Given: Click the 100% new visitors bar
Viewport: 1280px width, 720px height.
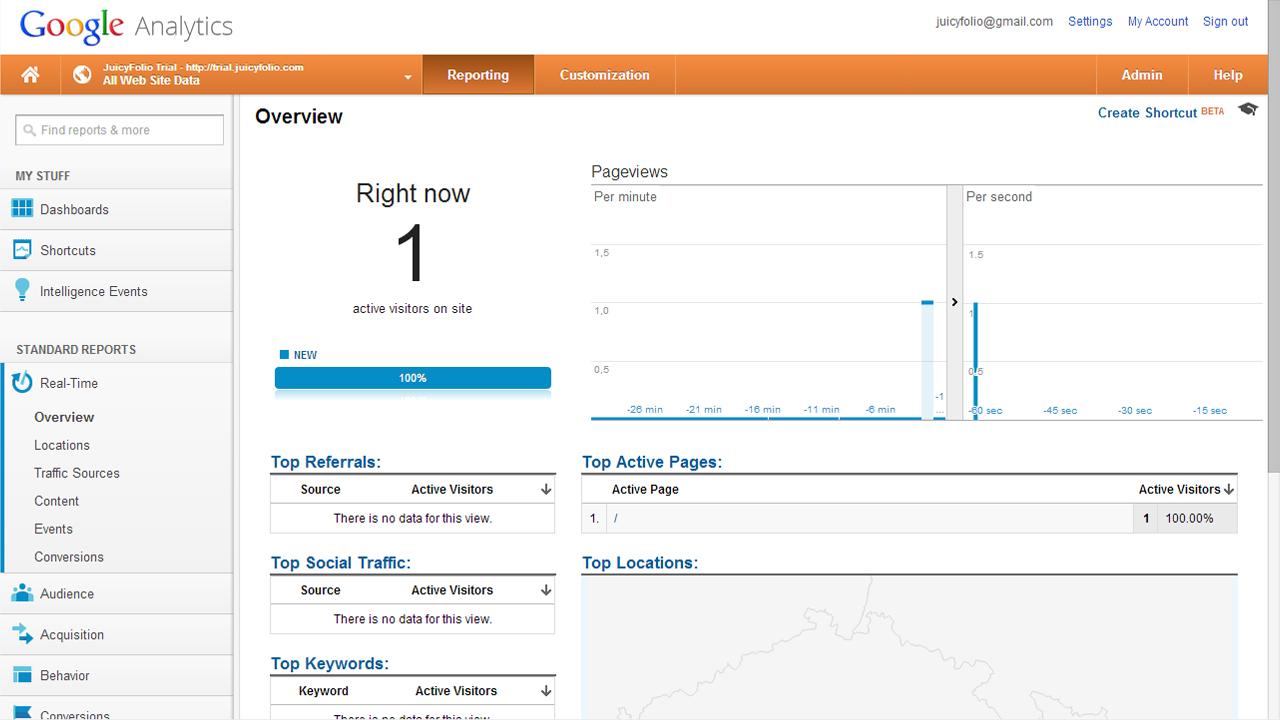Looking at the screenshot, I should point(413,378).
